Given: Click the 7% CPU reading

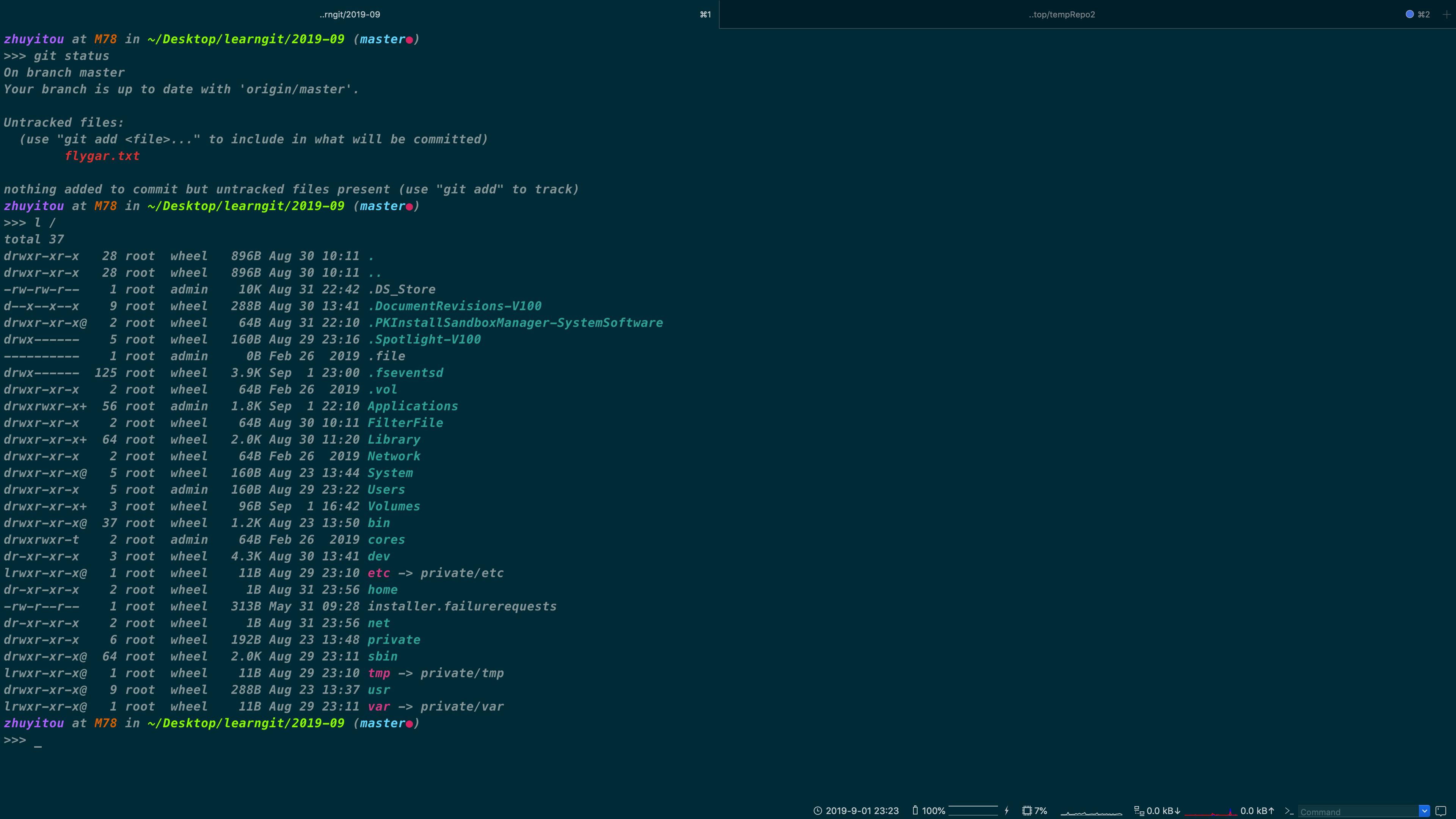Looking at the screenshot, I should (1040, 811).
